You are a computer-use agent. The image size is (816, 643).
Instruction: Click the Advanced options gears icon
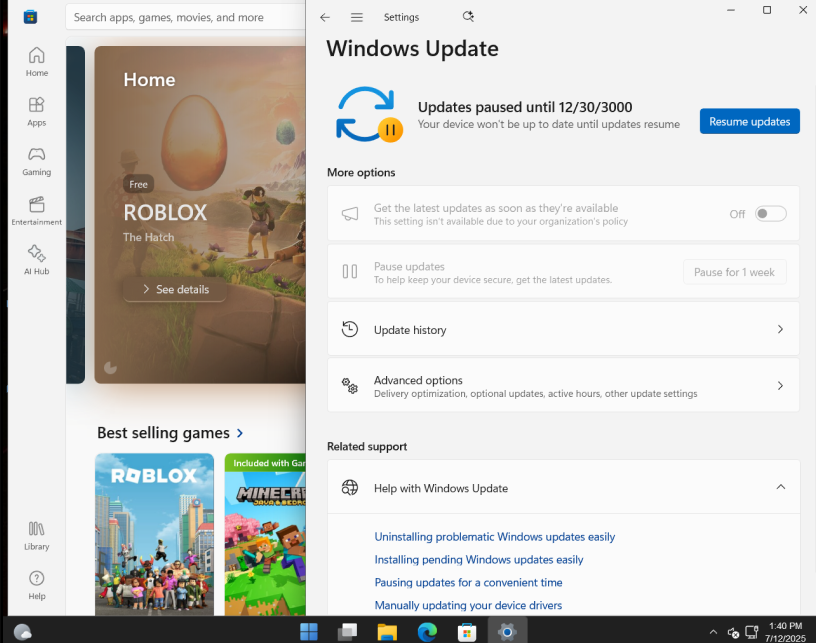[350, 385]
